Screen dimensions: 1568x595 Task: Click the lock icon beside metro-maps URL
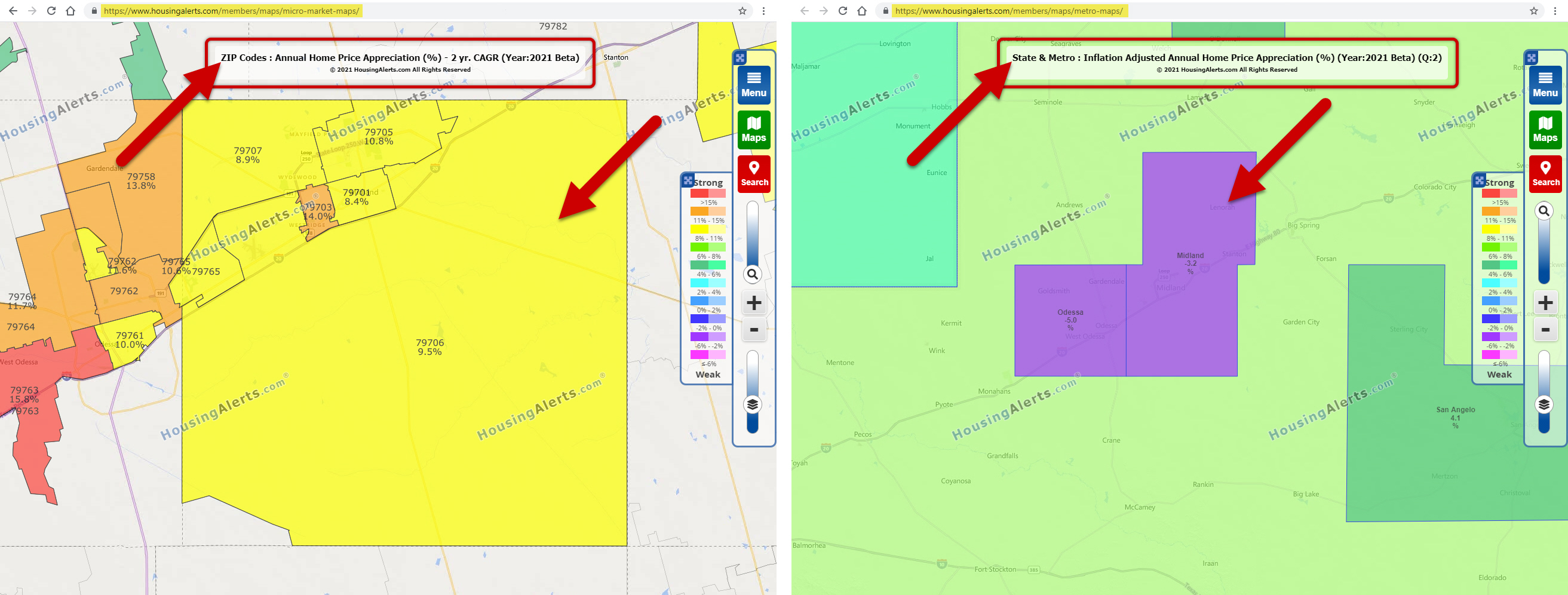tap(885, 11)
